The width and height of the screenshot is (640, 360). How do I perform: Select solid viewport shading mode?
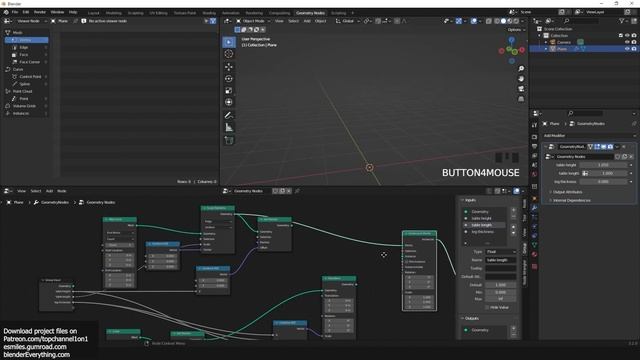503,21
